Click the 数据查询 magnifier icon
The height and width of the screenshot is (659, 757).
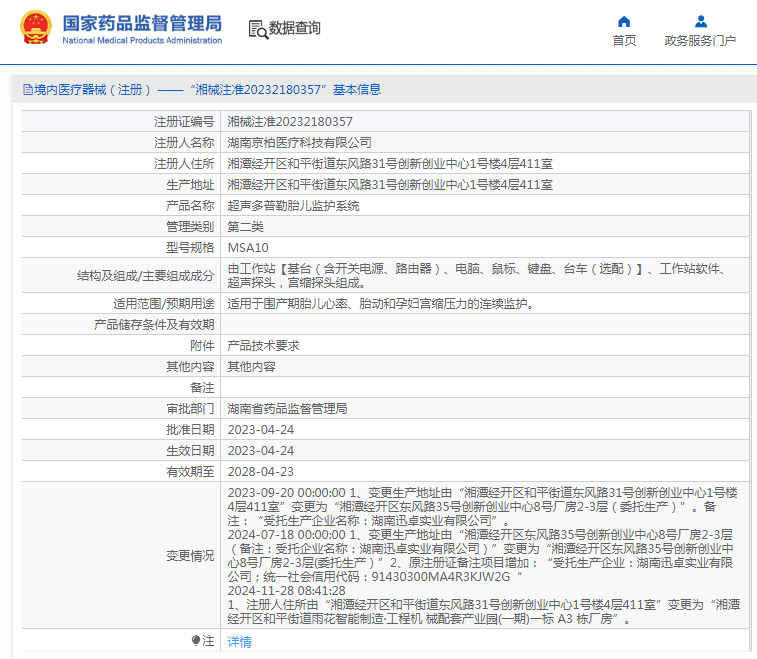pyautogui.click(x=257, y=29)
